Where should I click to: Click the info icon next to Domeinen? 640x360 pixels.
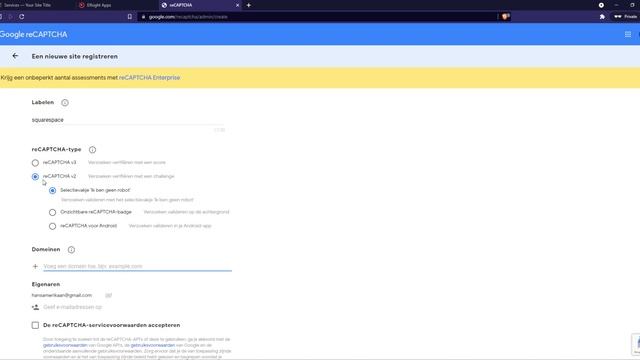pyautogui.click(x=71, y=249)
